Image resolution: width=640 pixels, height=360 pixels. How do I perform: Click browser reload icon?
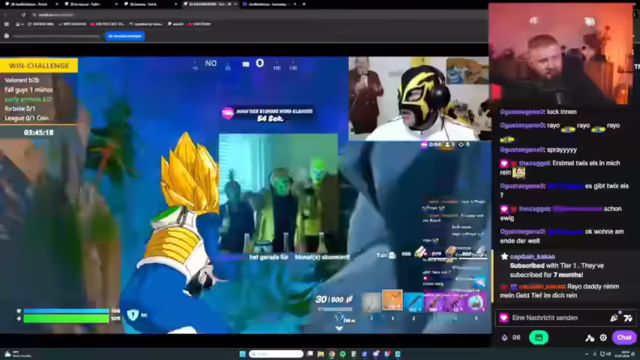[23, 15]
